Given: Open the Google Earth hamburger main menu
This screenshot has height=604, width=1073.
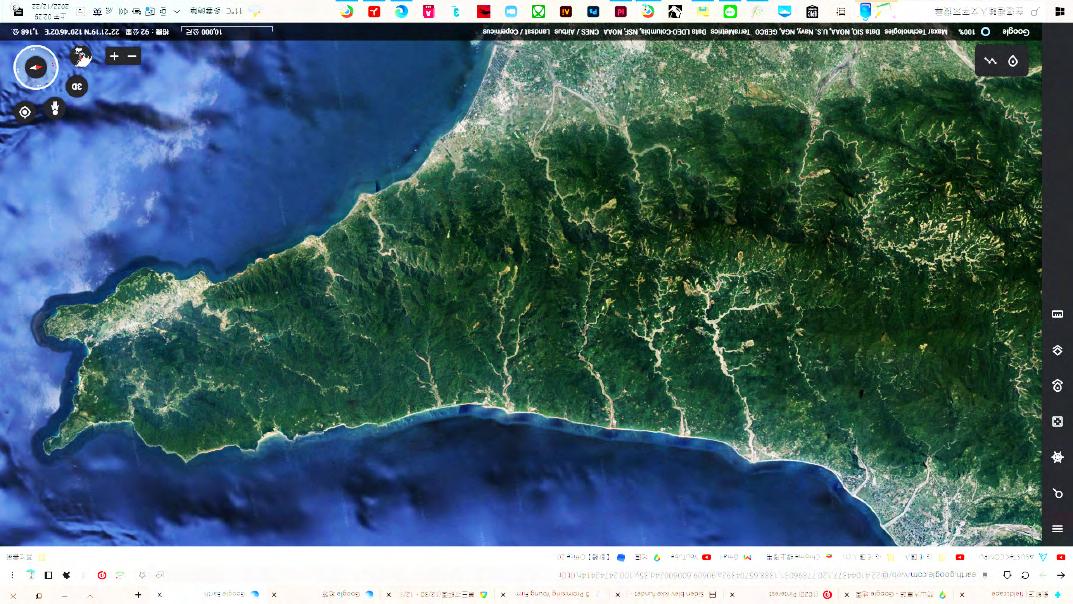Looking at the screenshot, I should 1057,528.
